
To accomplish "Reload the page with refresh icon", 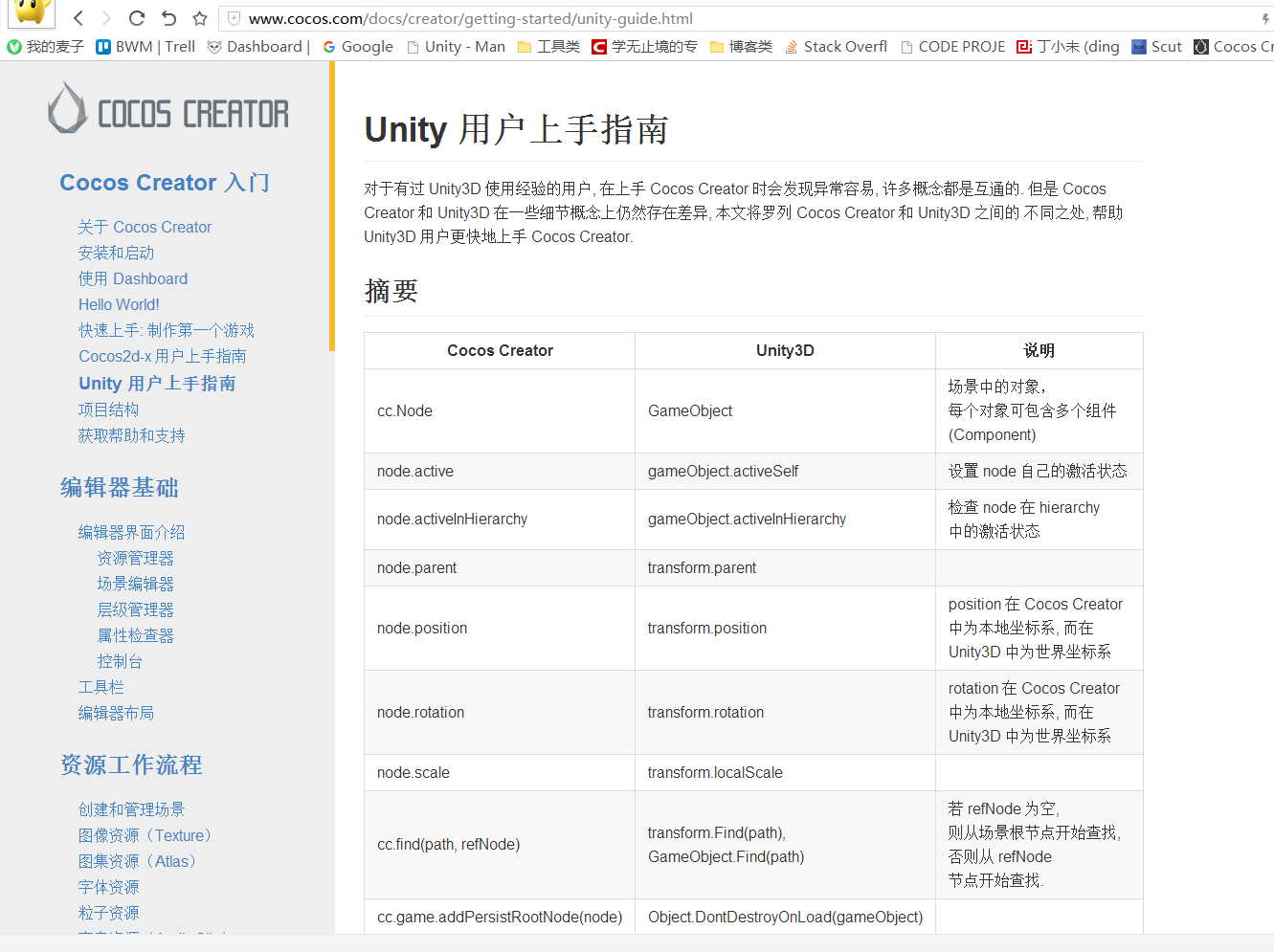I will (137, 18).
